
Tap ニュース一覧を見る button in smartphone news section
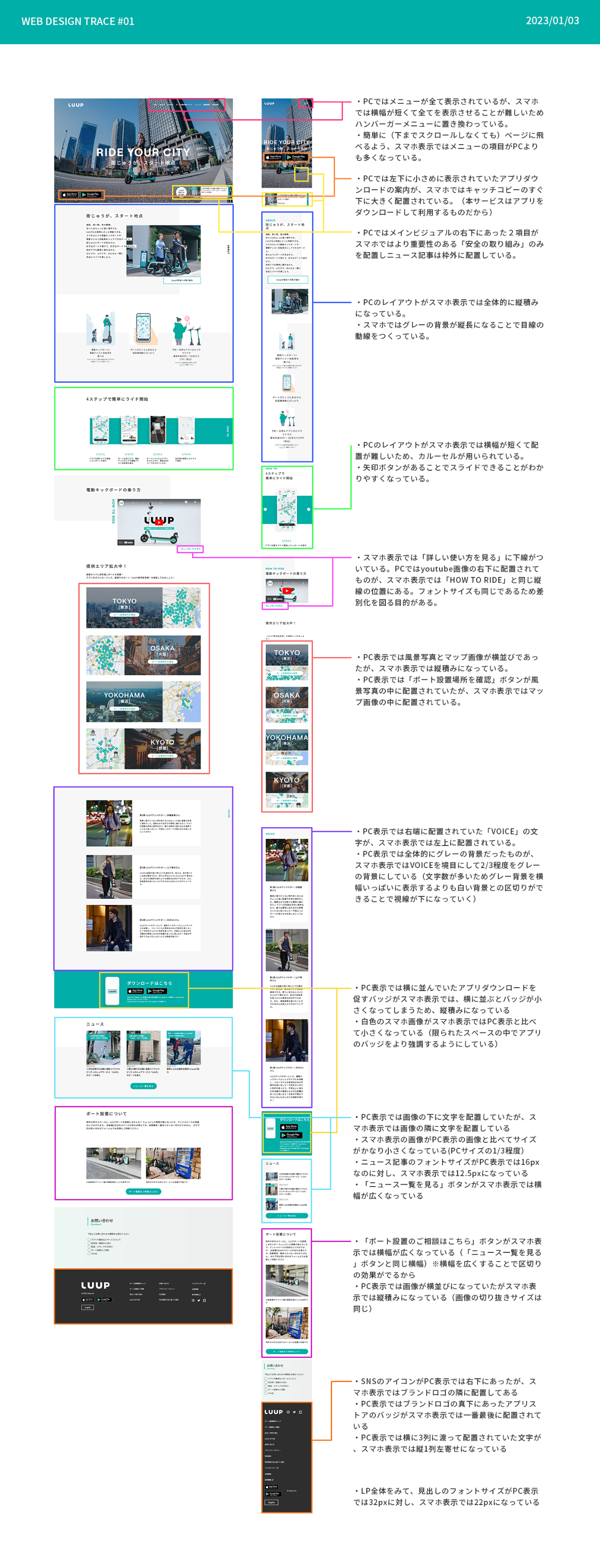[287, 1215]
